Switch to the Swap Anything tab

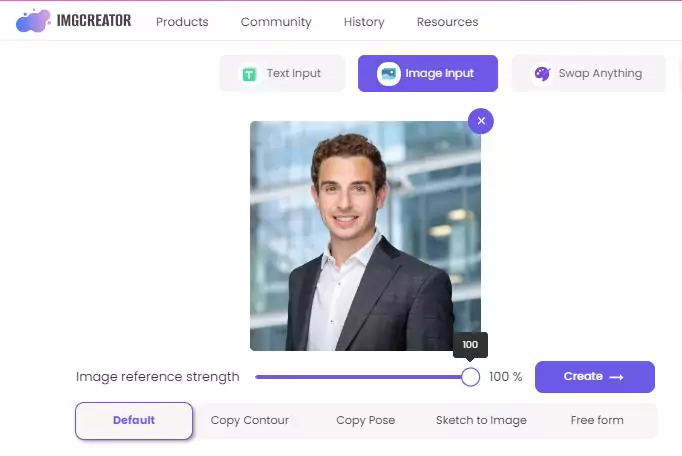[x=588, y=74]
